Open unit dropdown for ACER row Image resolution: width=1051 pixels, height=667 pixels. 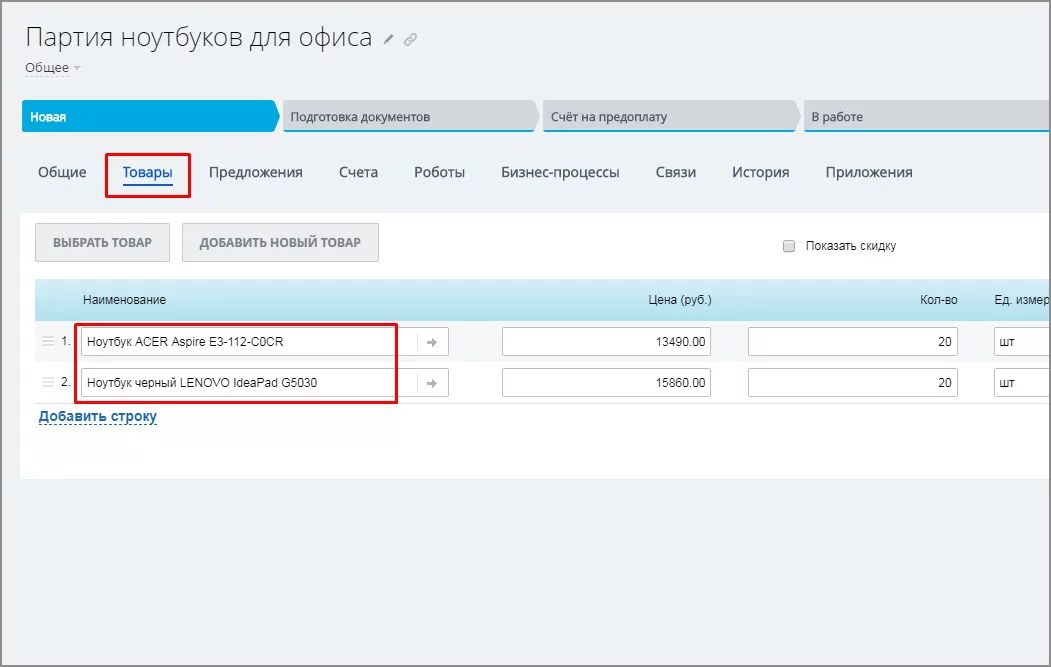point(1020,342)
